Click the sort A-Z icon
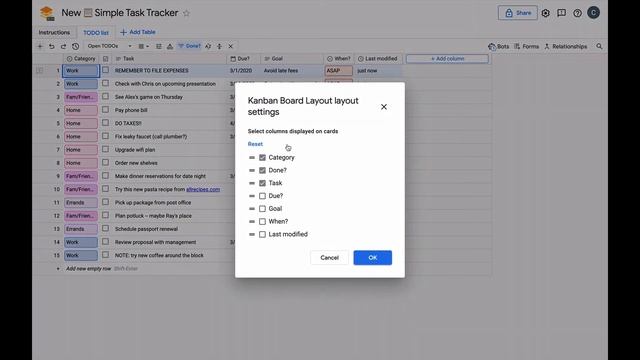 pyautogui.click(x=208, y=46)
